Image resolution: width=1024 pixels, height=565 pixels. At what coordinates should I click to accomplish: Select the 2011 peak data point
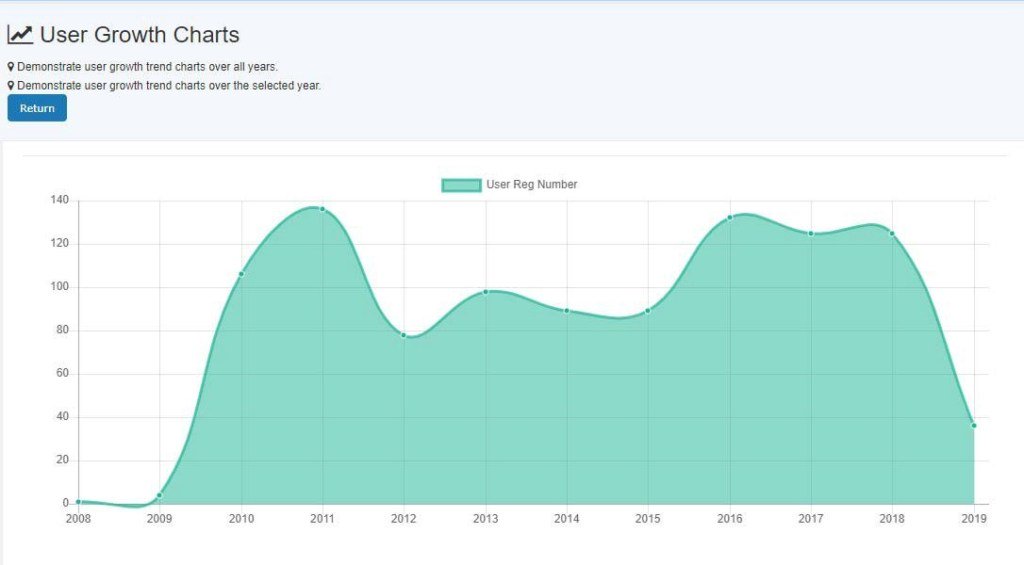point(322,209)
